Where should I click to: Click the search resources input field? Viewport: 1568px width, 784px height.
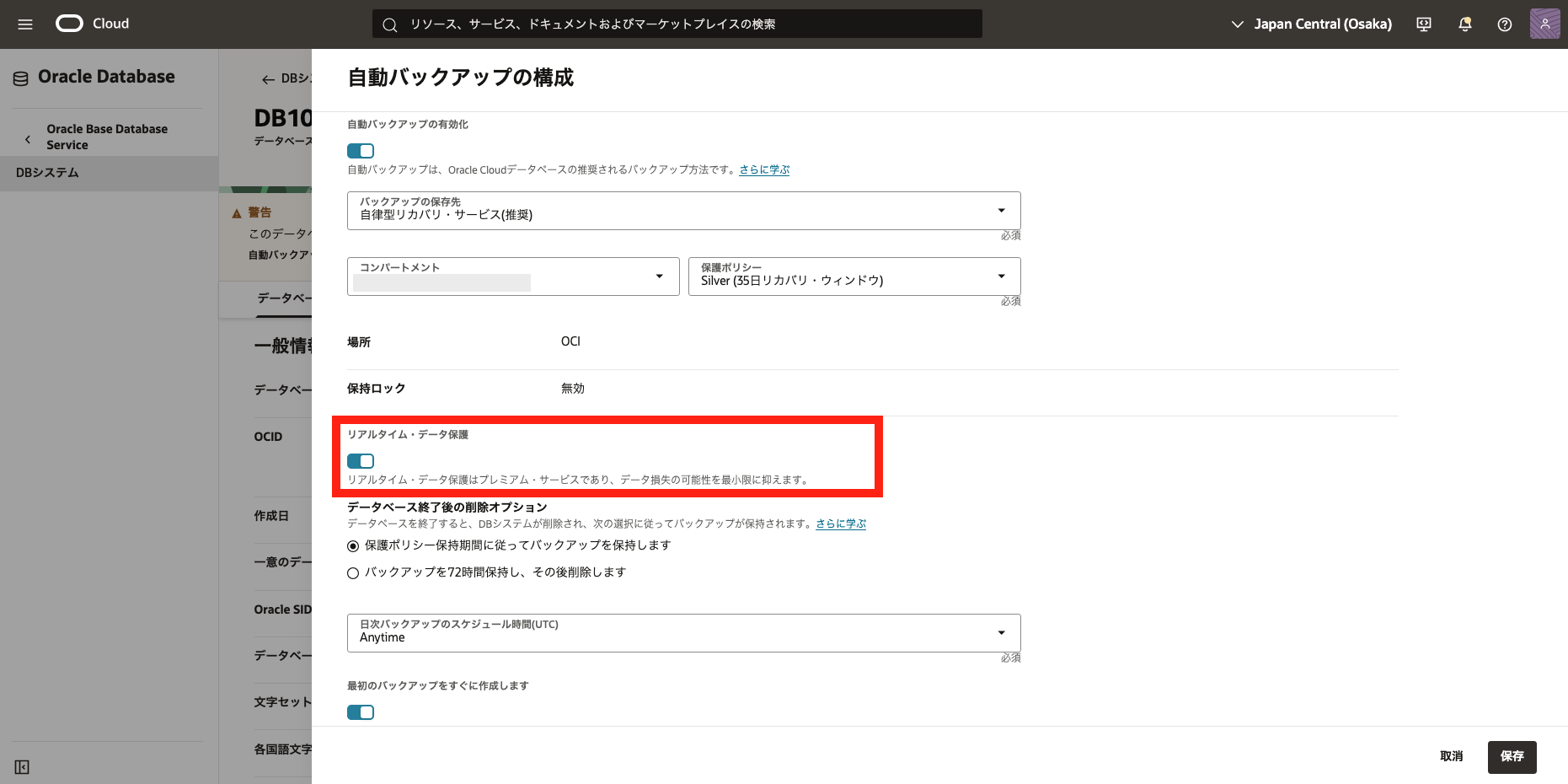point(677,24)
